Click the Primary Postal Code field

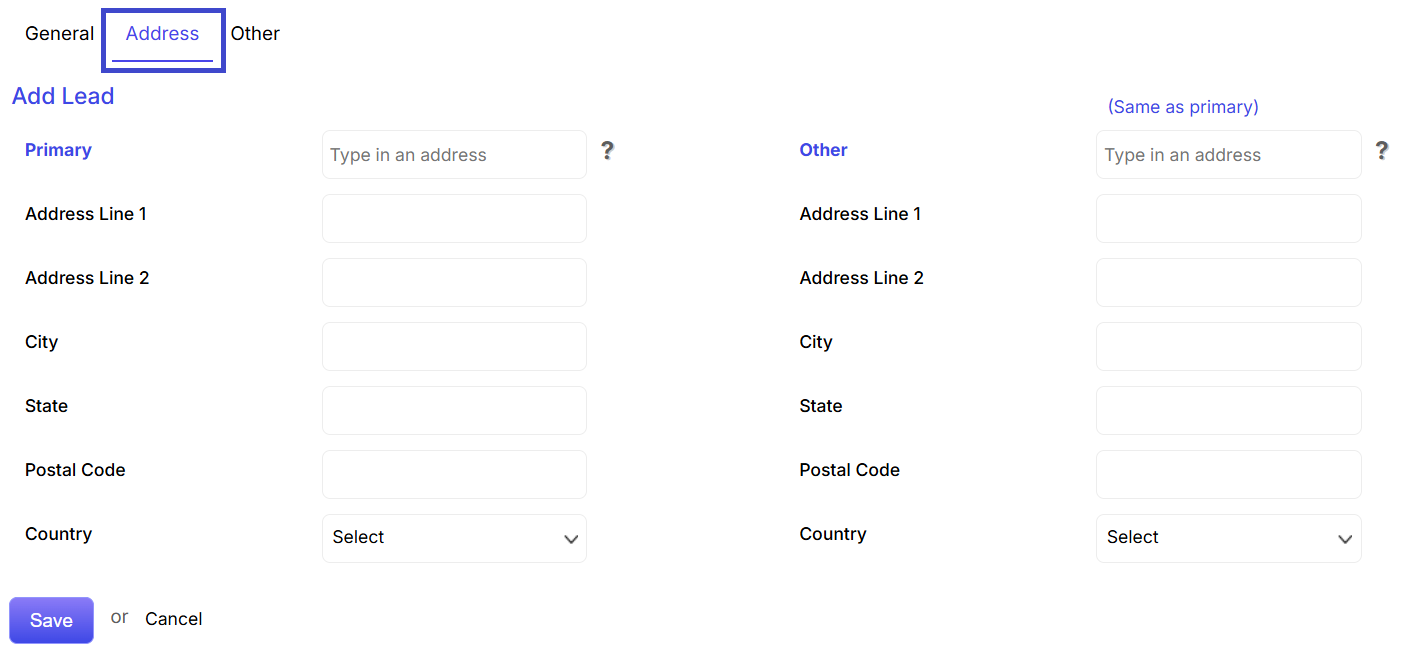point(454,474)
